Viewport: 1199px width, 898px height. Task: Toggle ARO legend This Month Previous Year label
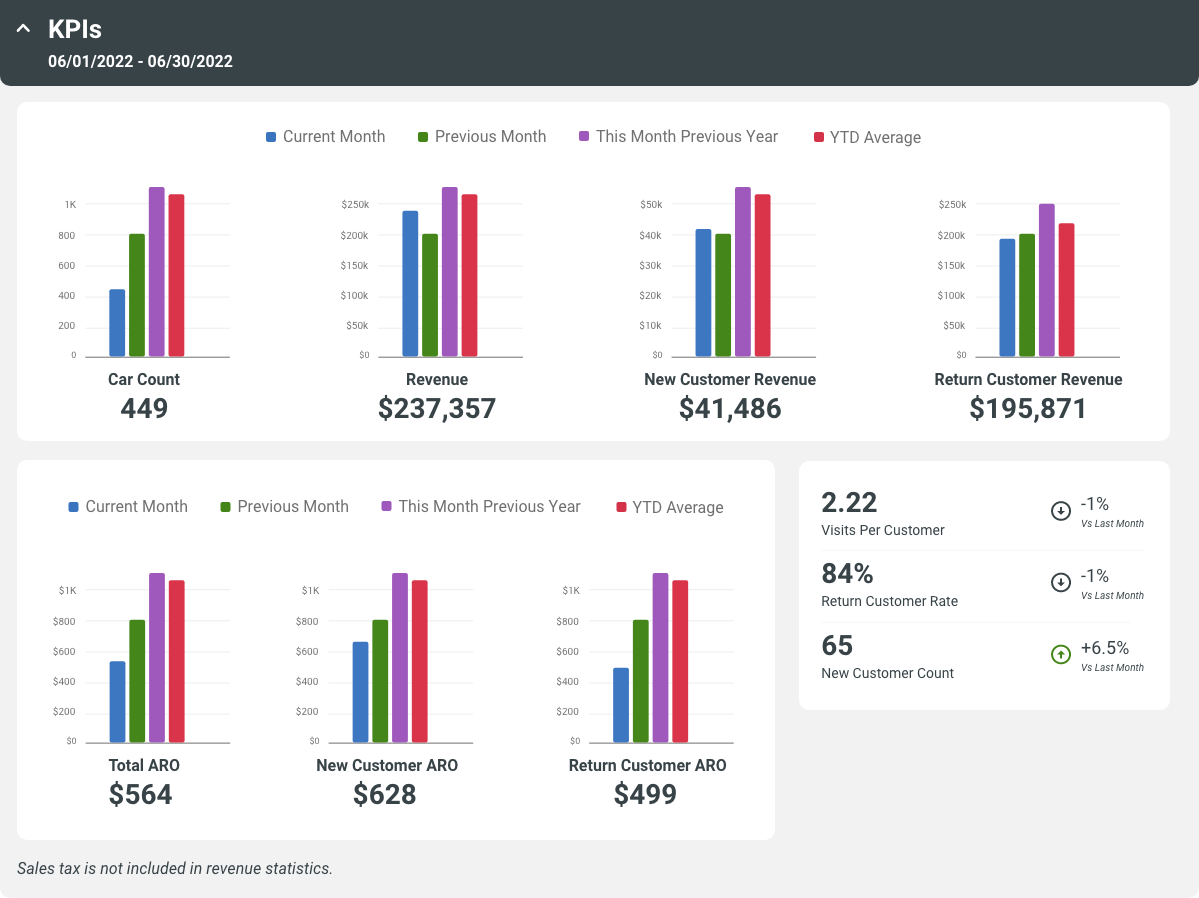tap(489, 506)
